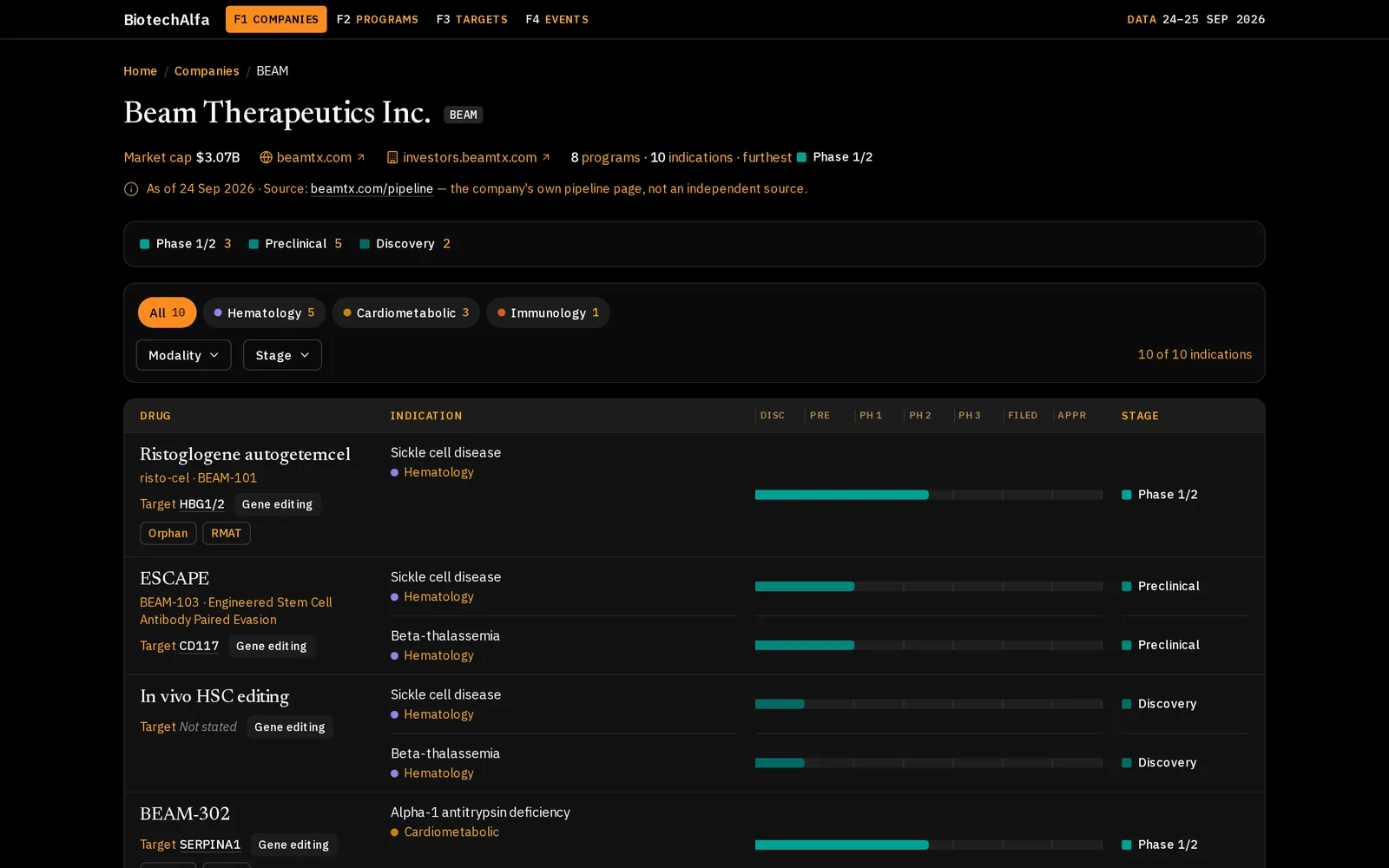Click the globe icon beside beamtx.com

click(266, 157)
